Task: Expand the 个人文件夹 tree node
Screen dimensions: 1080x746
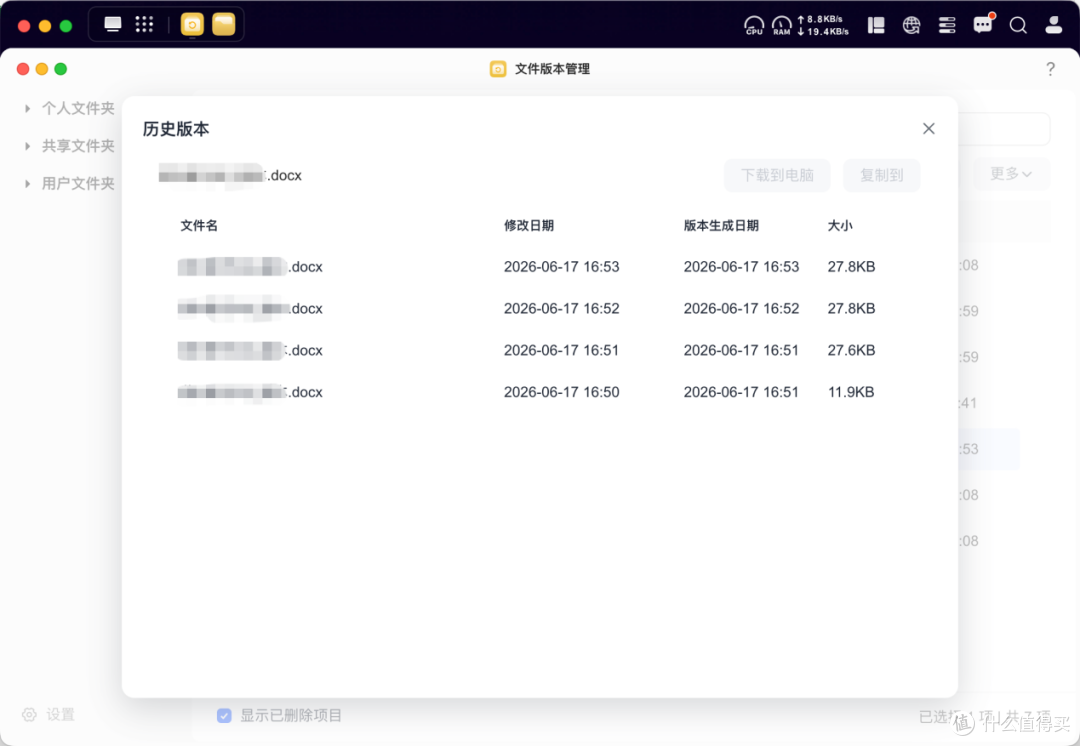Action: (x=27, y=109)
